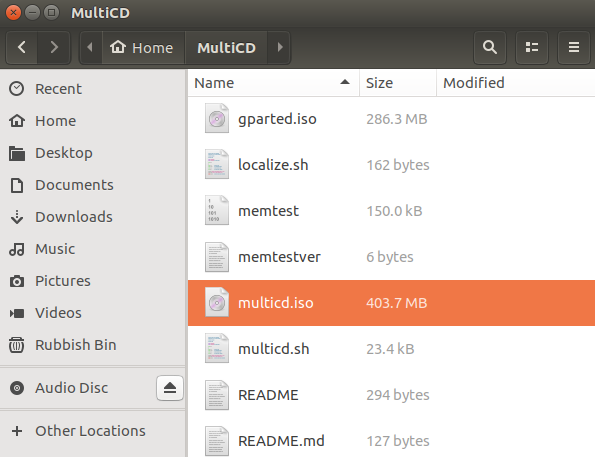
Task: Expand path bar with right small arrow
Action: 280,47
